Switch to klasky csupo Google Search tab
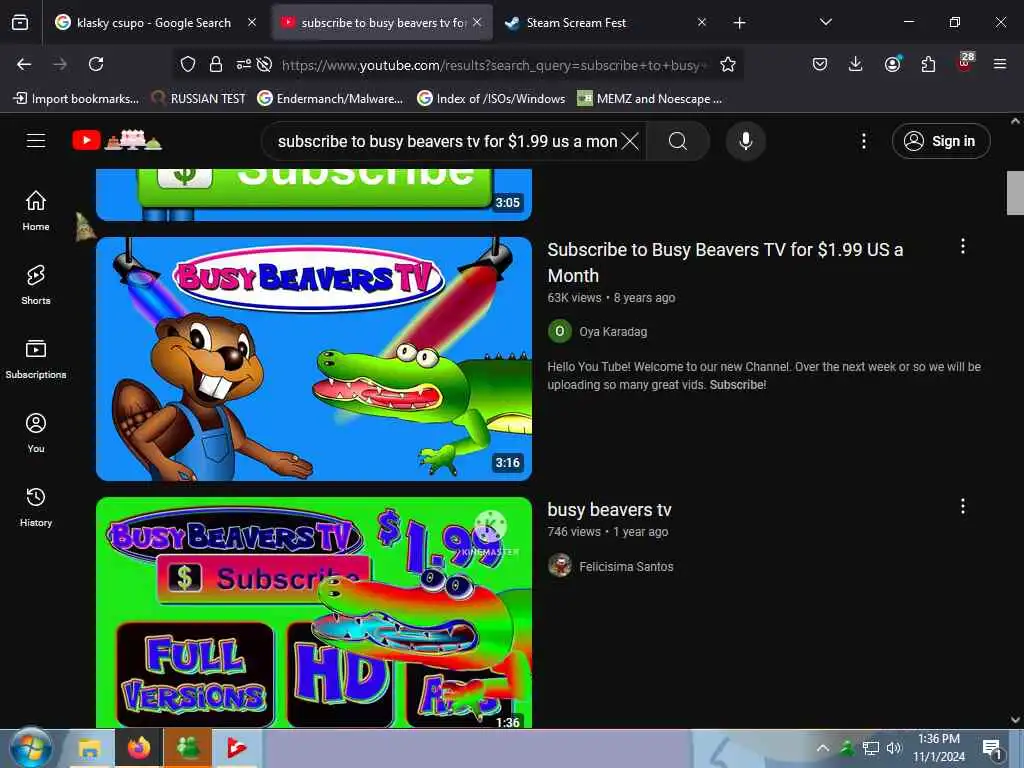The height and width of the screenshot is (768, 1024). [153, 23]
